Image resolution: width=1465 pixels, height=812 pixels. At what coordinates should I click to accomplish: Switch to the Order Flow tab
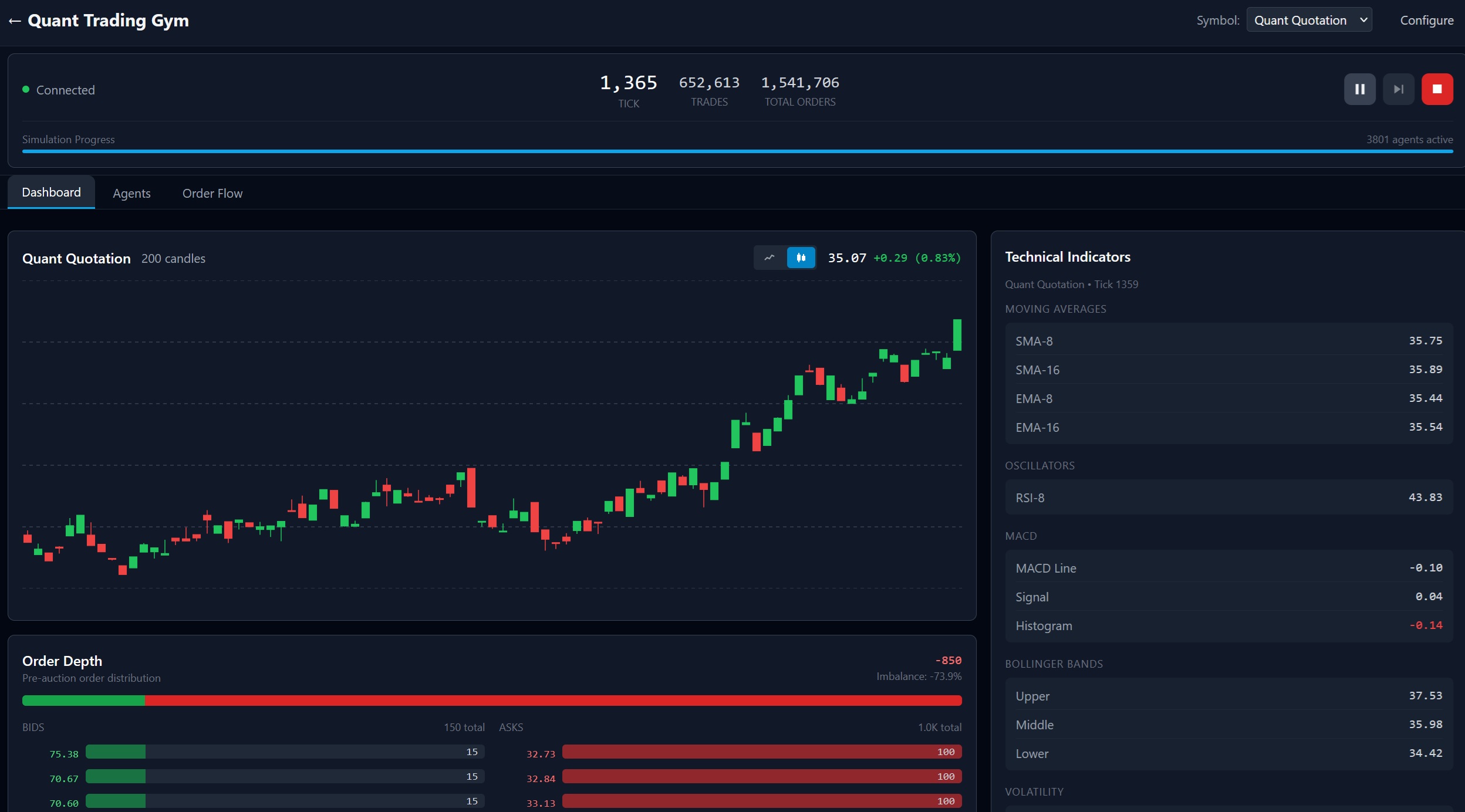click(212, 193)
